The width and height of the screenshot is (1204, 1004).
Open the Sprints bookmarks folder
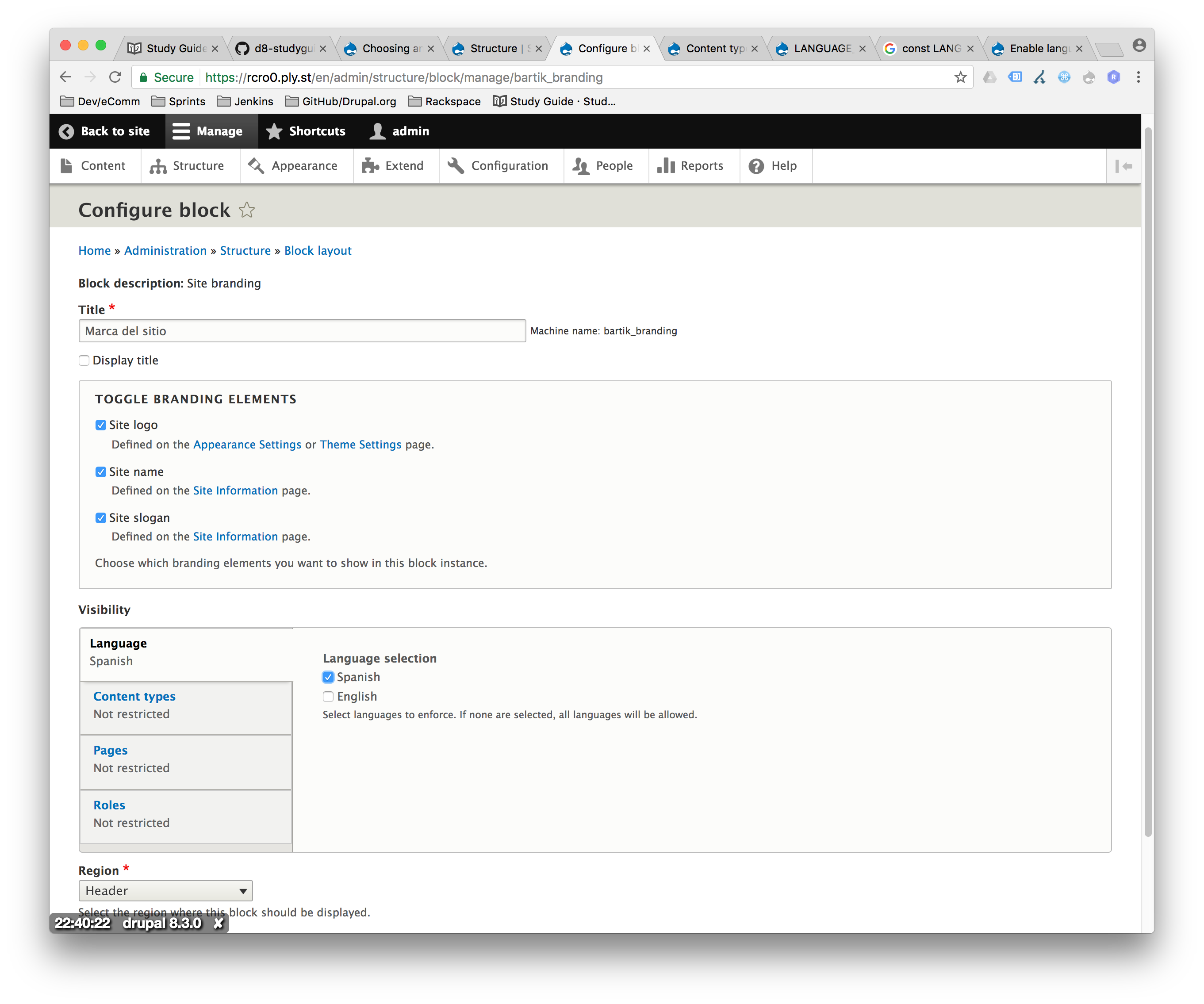[178, 101]
